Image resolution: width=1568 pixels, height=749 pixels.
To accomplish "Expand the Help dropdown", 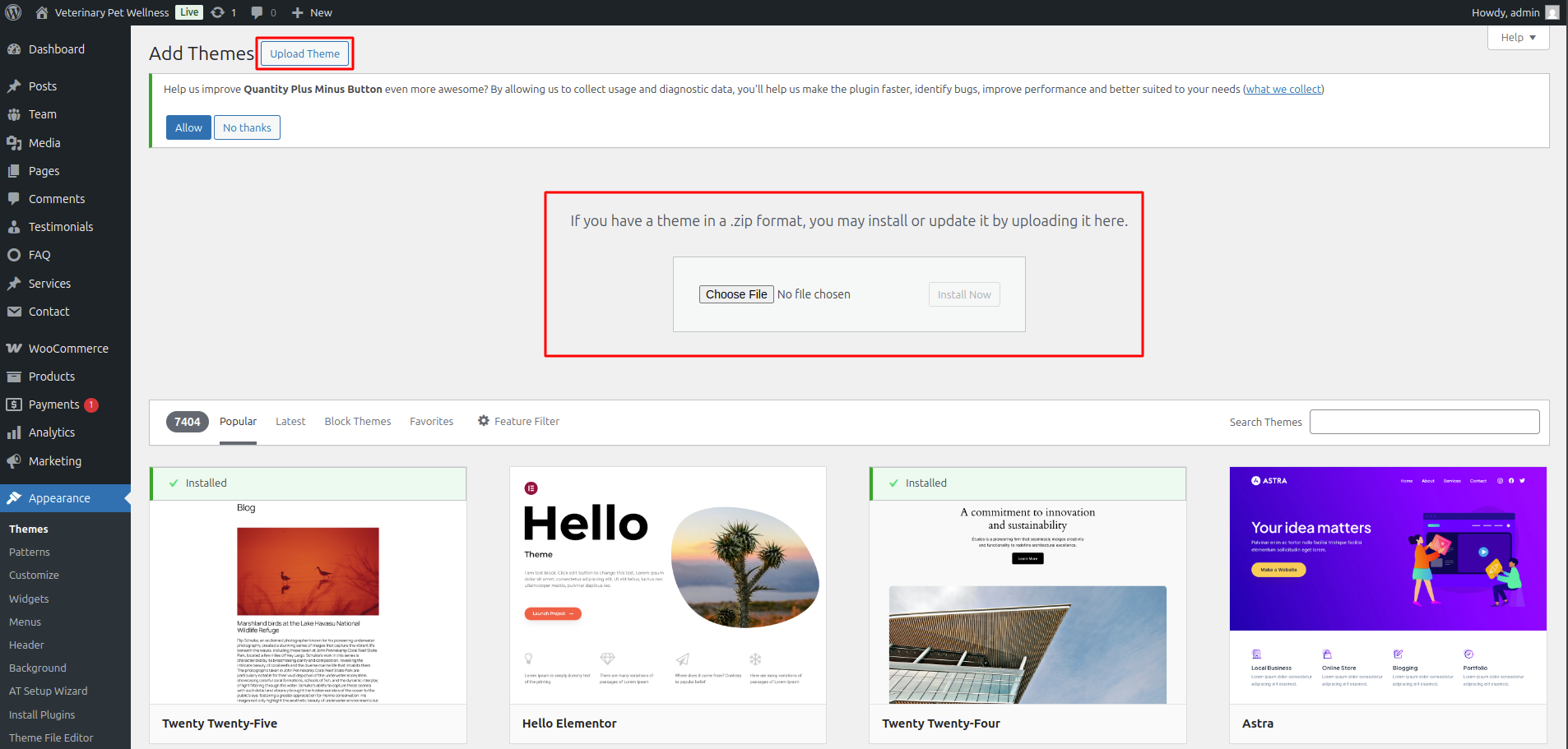I will click(1518, 38).
